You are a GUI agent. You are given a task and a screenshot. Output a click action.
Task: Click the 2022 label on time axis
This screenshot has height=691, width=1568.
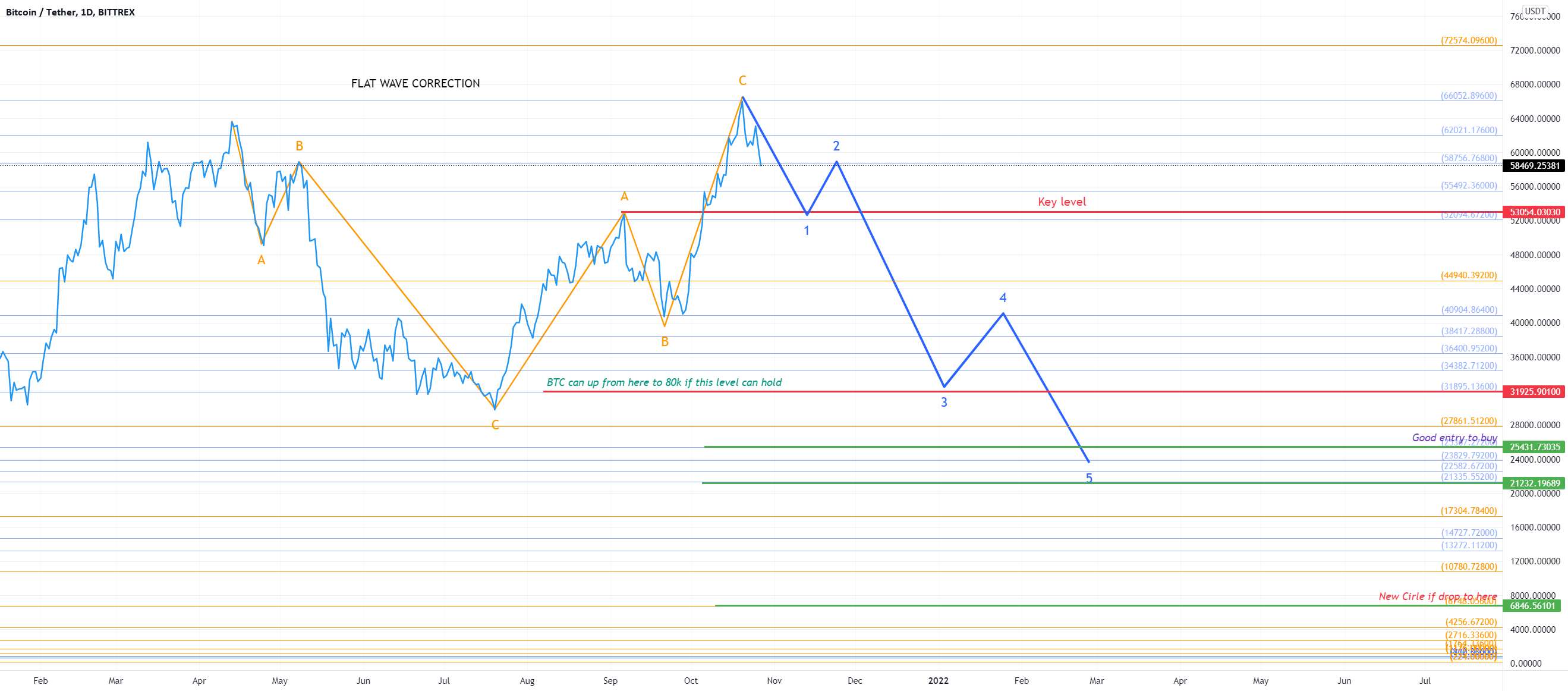(x=938, y=681)
